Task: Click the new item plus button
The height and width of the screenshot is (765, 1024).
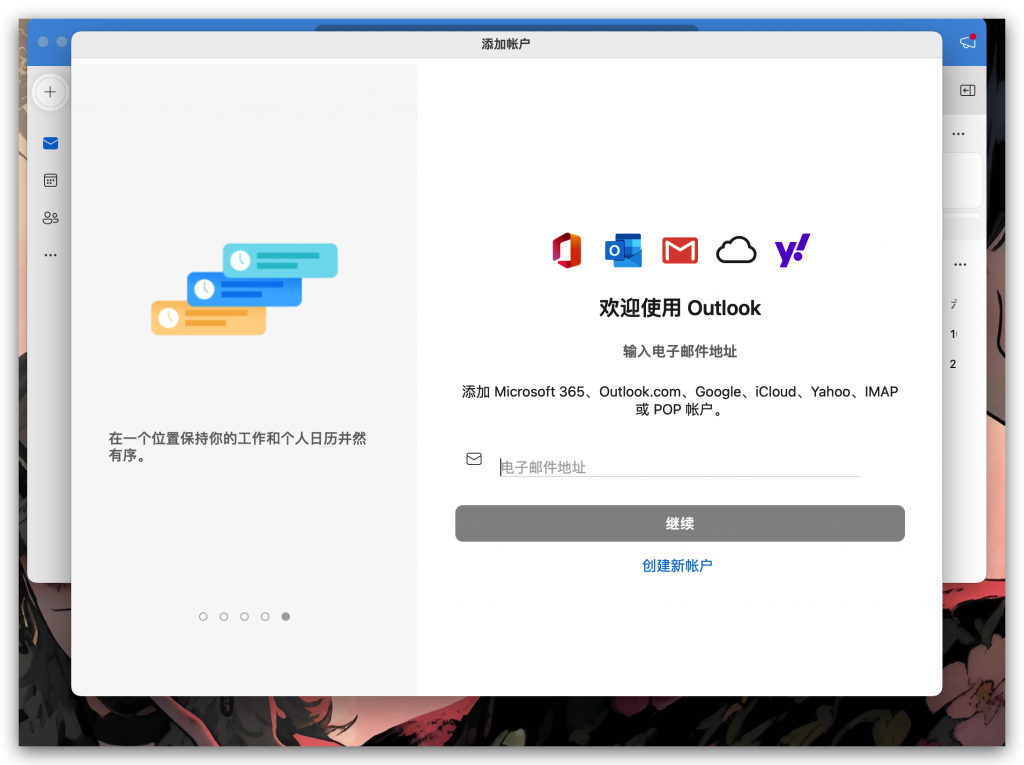Action: pos(50,92)
